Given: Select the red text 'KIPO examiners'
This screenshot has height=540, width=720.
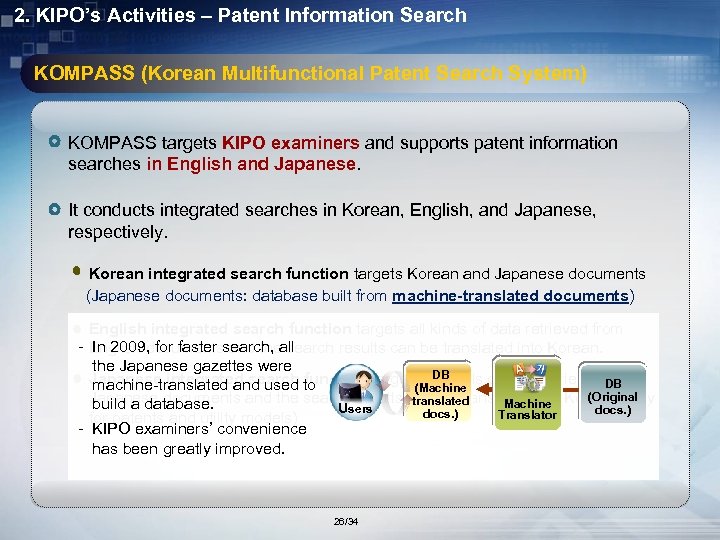Looking at the screenshot, I should click(290, 143).
